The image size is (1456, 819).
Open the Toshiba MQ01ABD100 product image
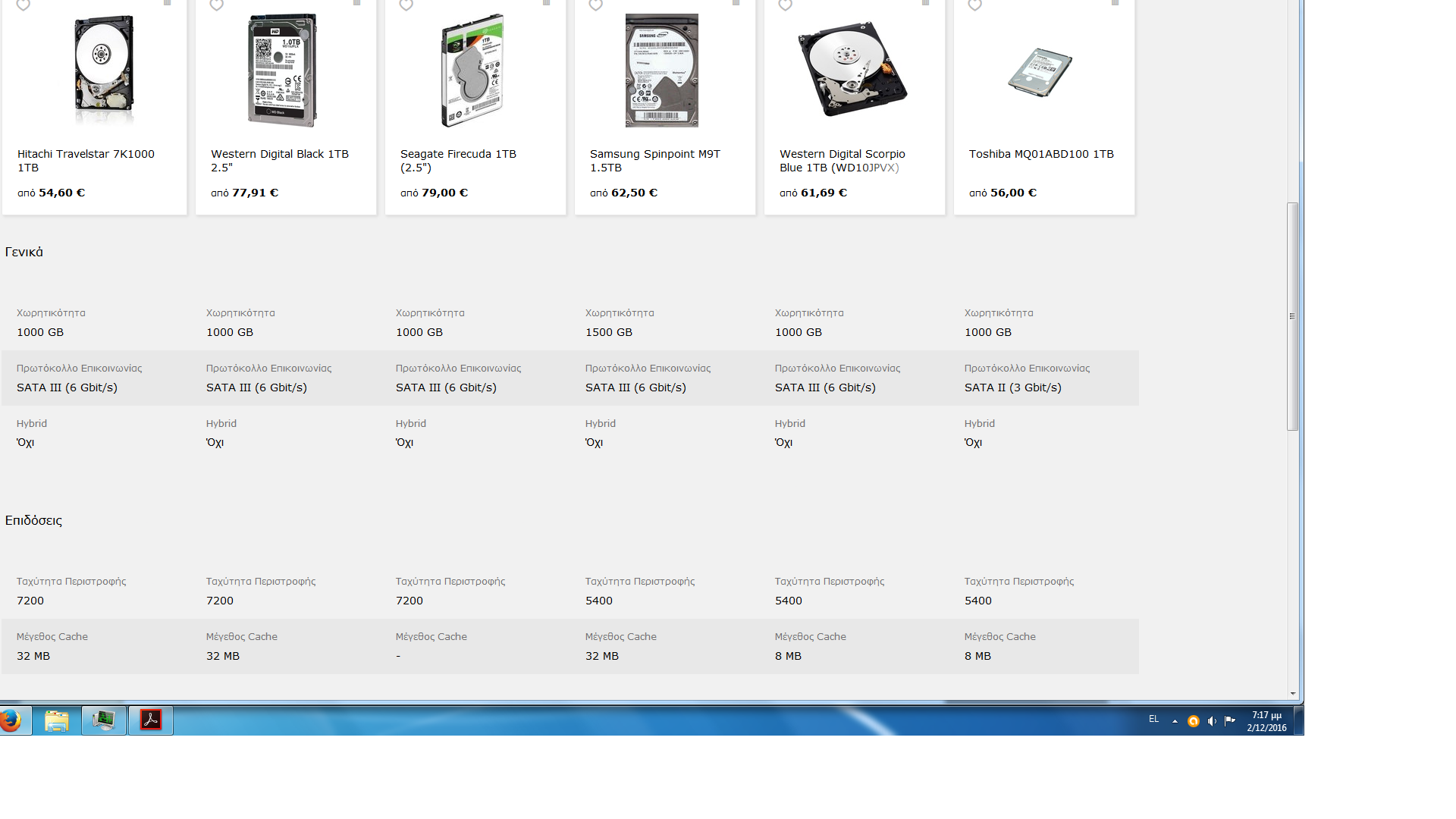(1040, 72)
